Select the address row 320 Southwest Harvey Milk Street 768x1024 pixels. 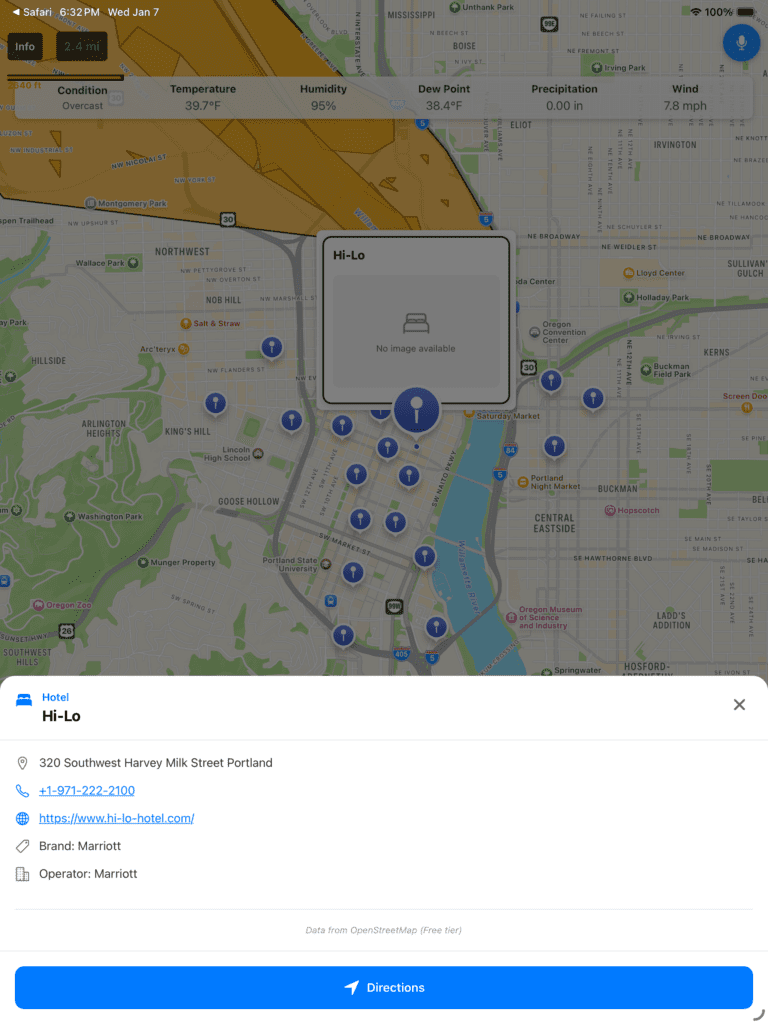(155, 763)
